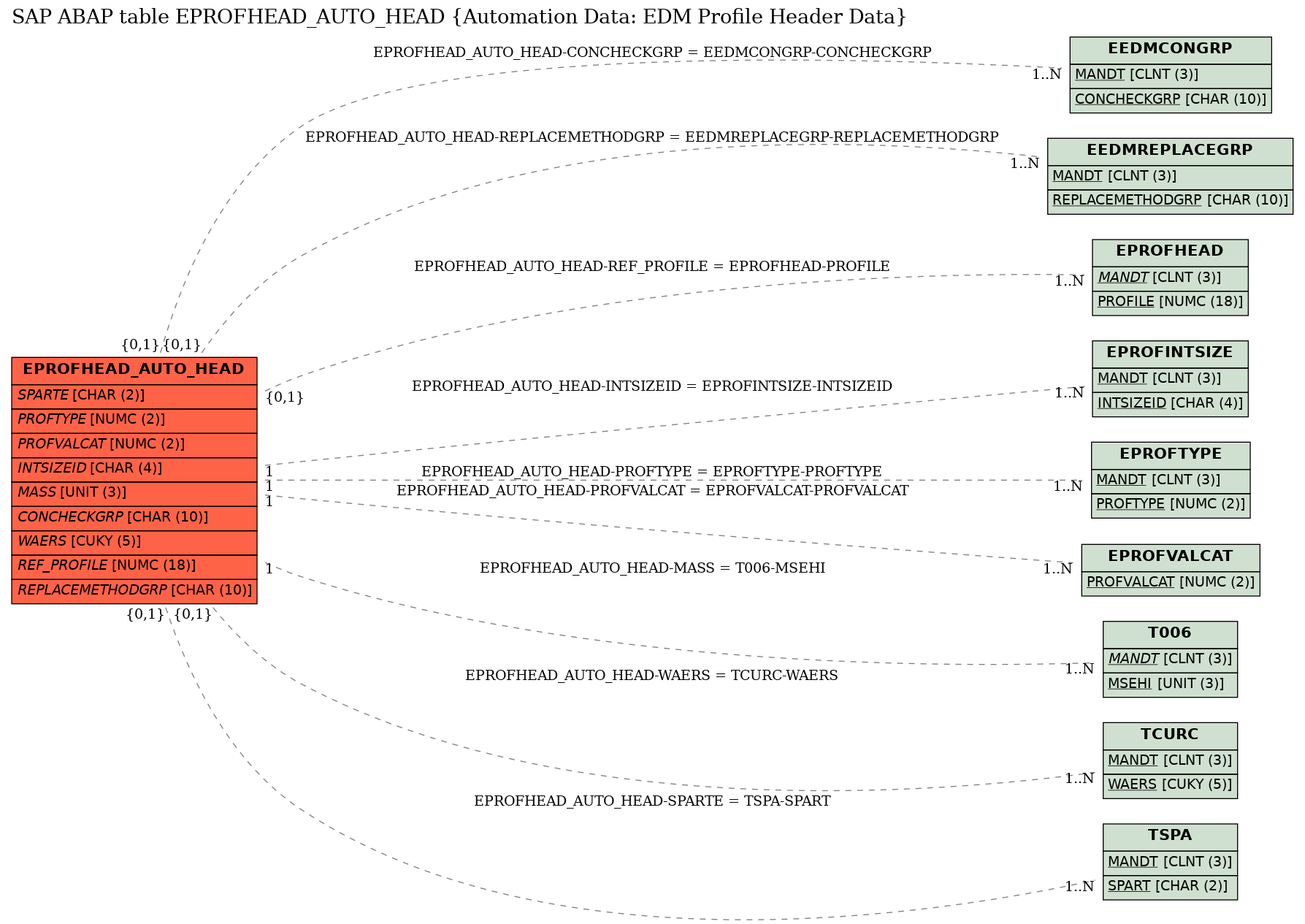Select INTSIZEID [CHAR (4)] in EPROFINTSIZE
This screenshot has width=1305, height=924.
click(1170, 404)
